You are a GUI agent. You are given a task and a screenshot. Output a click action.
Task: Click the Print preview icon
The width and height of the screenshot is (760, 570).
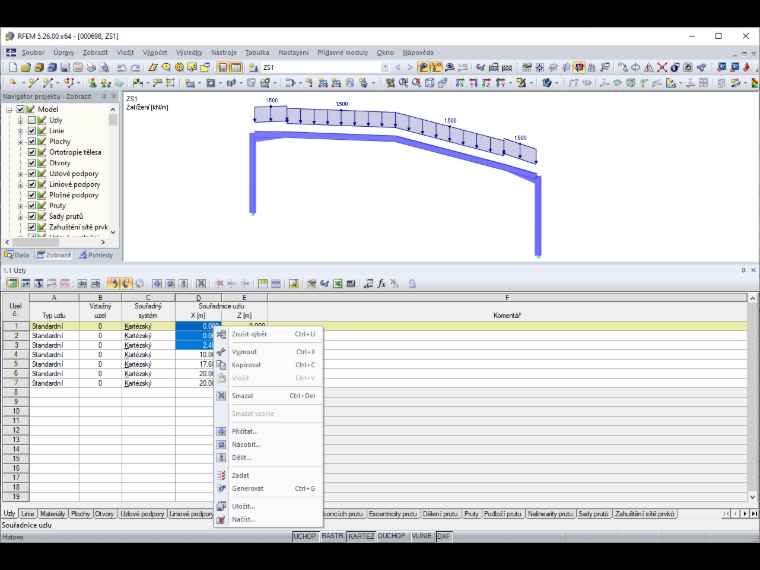click(x=104, y=67)
